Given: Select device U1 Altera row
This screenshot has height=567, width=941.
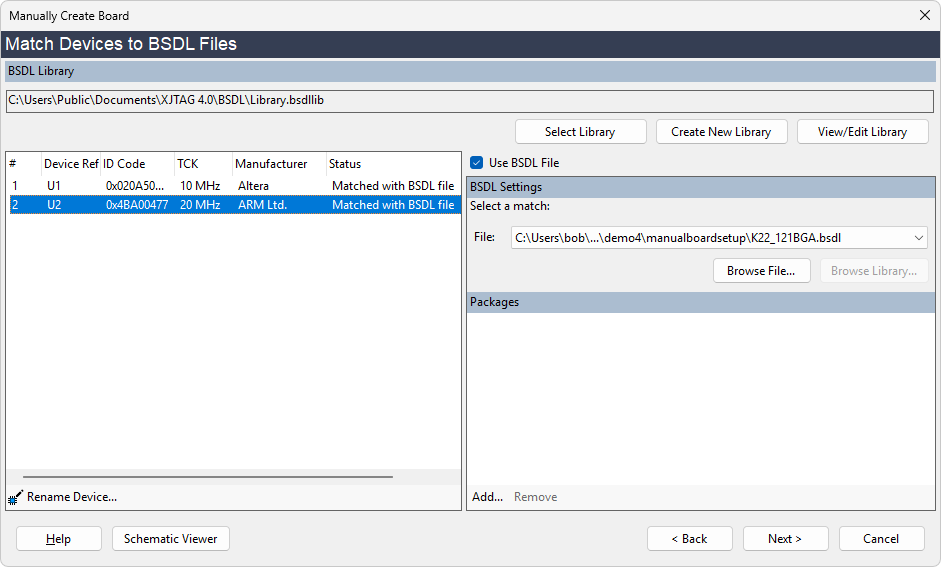Looking at the screenshot, I should coord(232,186).
